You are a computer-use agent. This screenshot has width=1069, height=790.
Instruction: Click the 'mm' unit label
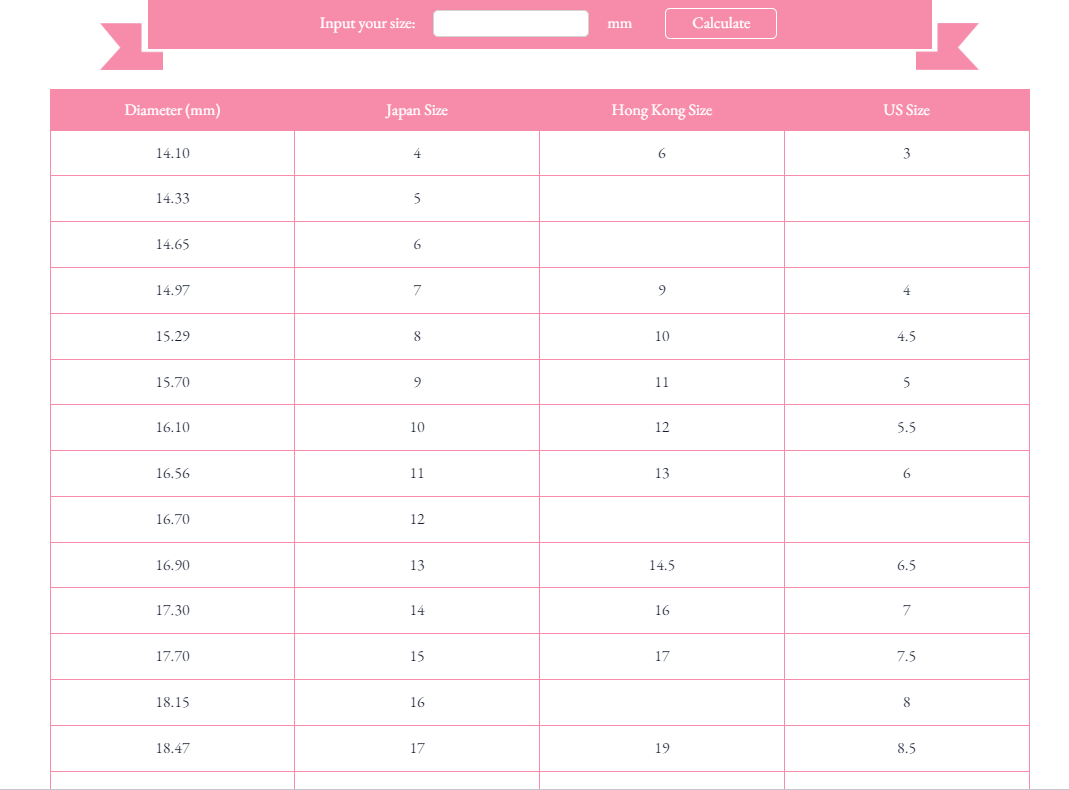coord(620,24)
